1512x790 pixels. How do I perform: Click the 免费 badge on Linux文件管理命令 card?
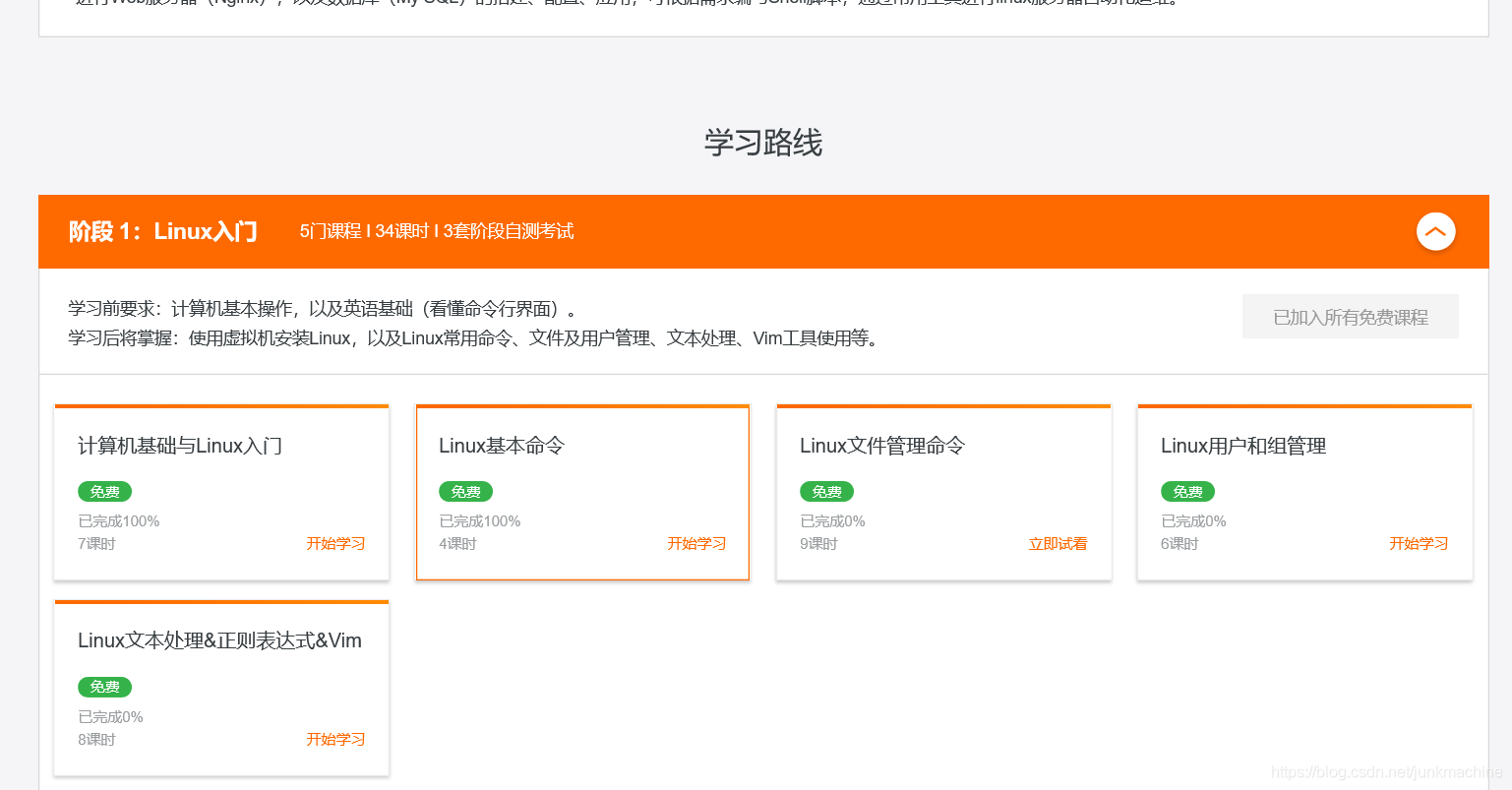(825, 491)
